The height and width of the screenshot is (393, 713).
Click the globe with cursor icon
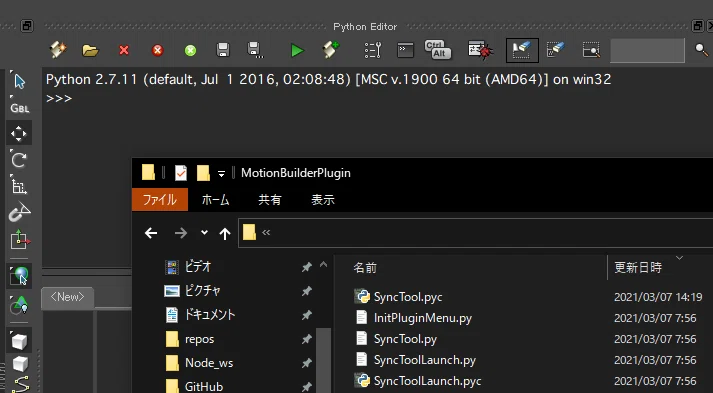coord(19,276)
